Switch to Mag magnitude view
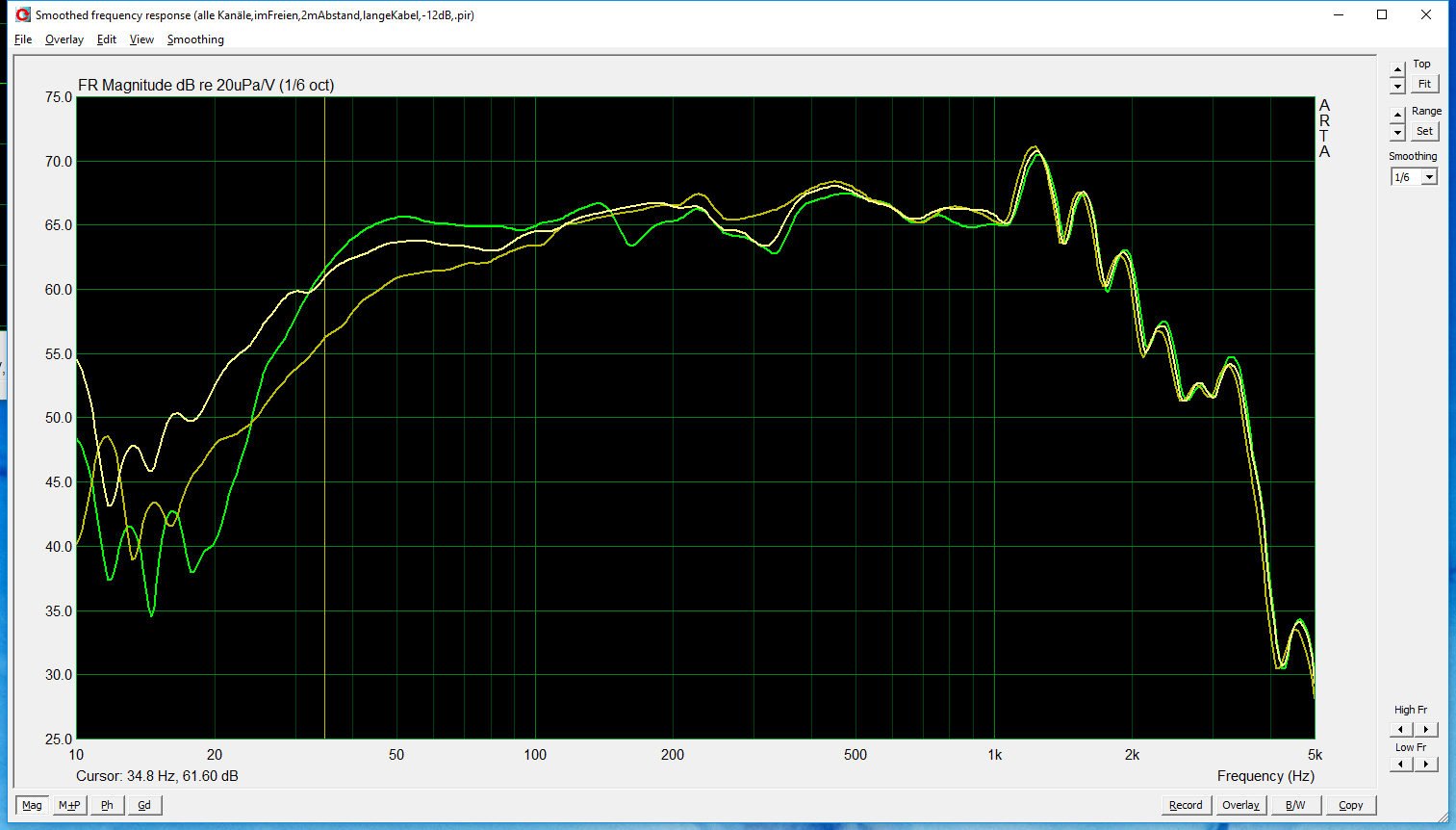 pyautogui.click(x=32, y=805)
